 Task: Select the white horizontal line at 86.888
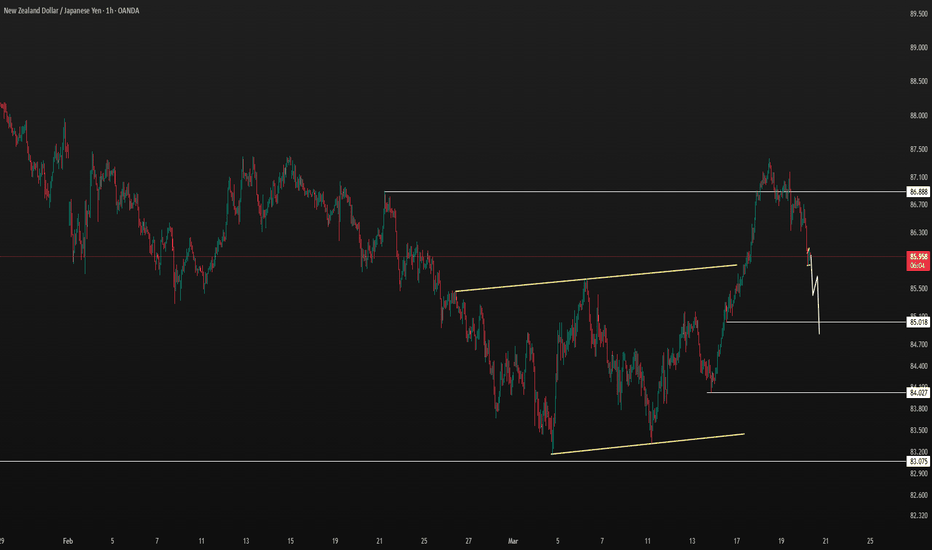click(645, 191)
